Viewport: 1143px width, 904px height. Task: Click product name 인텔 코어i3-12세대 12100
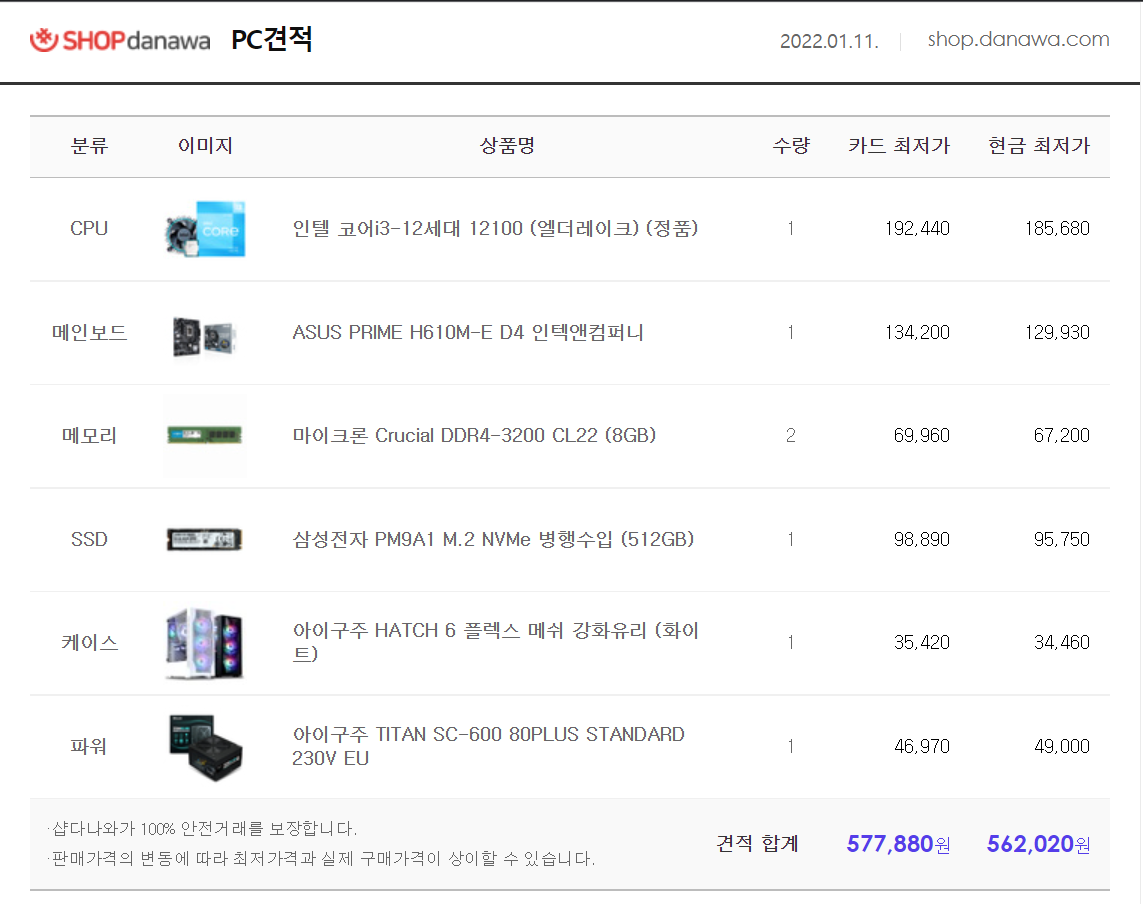[x=495, y=229]
